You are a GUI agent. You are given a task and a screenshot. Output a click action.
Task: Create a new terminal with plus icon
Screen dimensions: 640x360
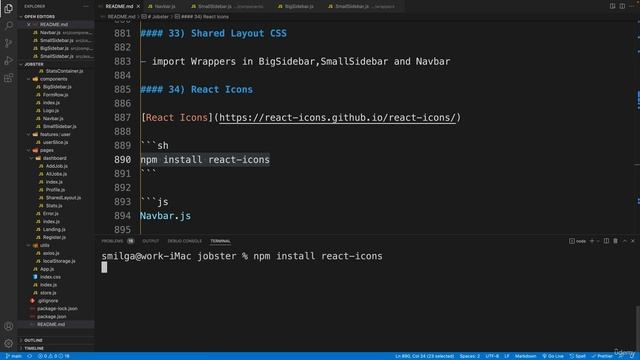[592, 241]
